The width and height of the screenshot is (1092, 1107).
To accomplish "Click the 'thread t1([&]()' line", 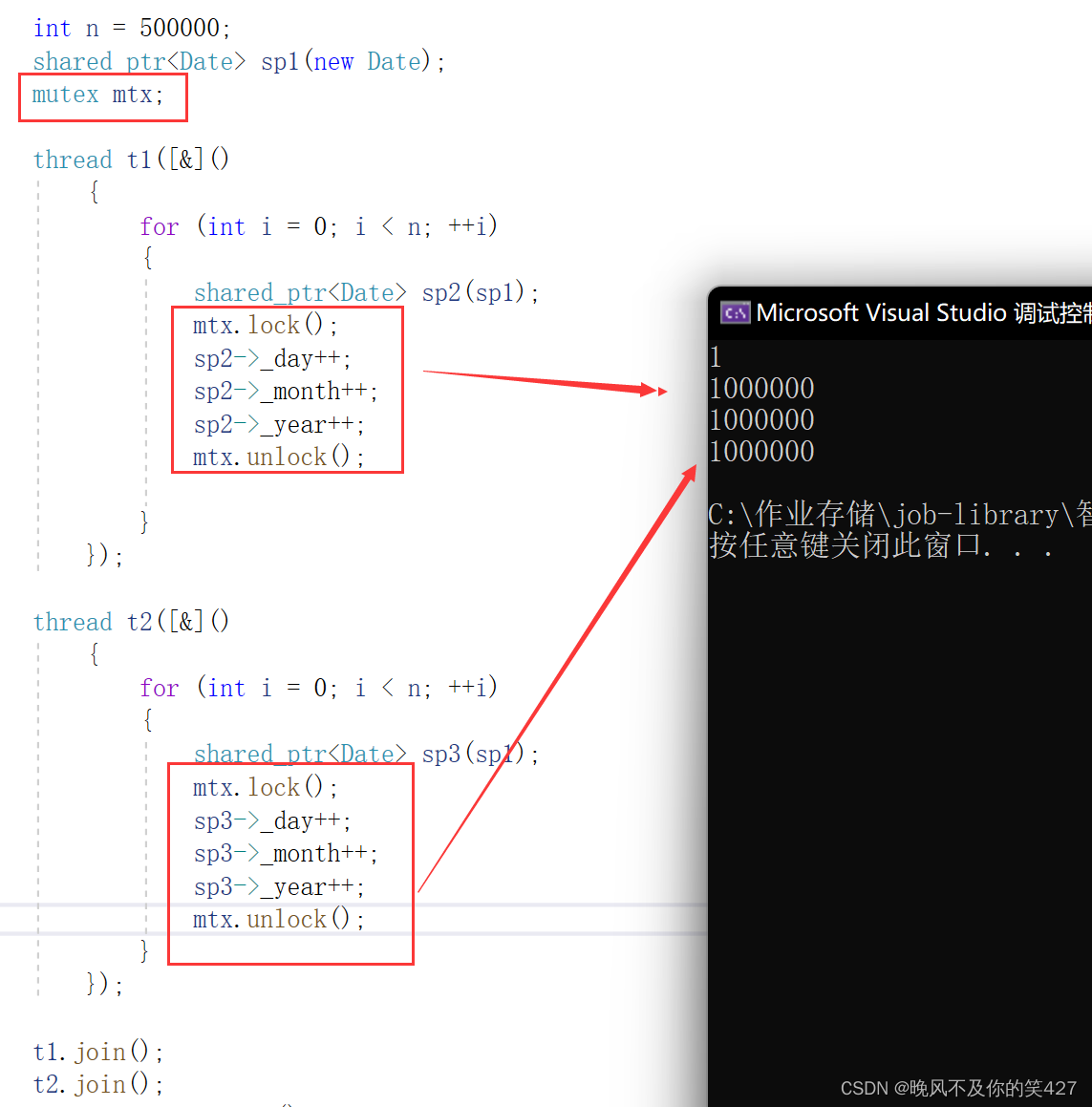I will pos(131,160).
